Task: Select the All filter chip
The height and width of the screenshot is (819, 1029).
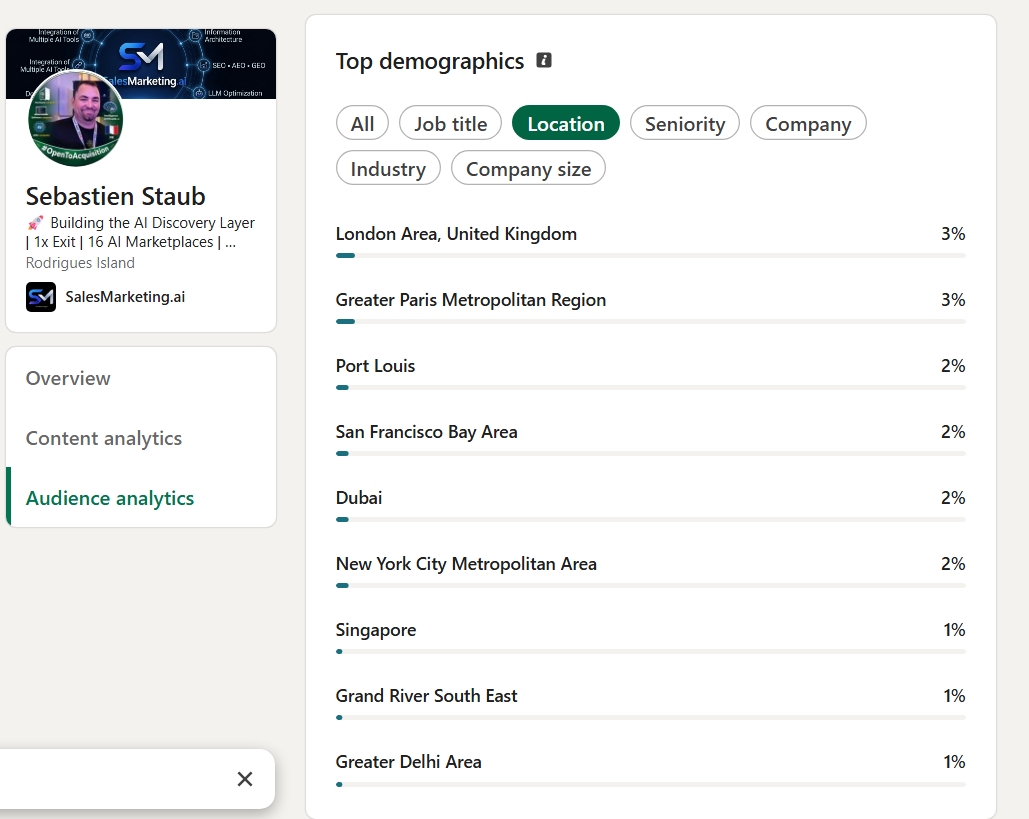Action: (362, 123)
